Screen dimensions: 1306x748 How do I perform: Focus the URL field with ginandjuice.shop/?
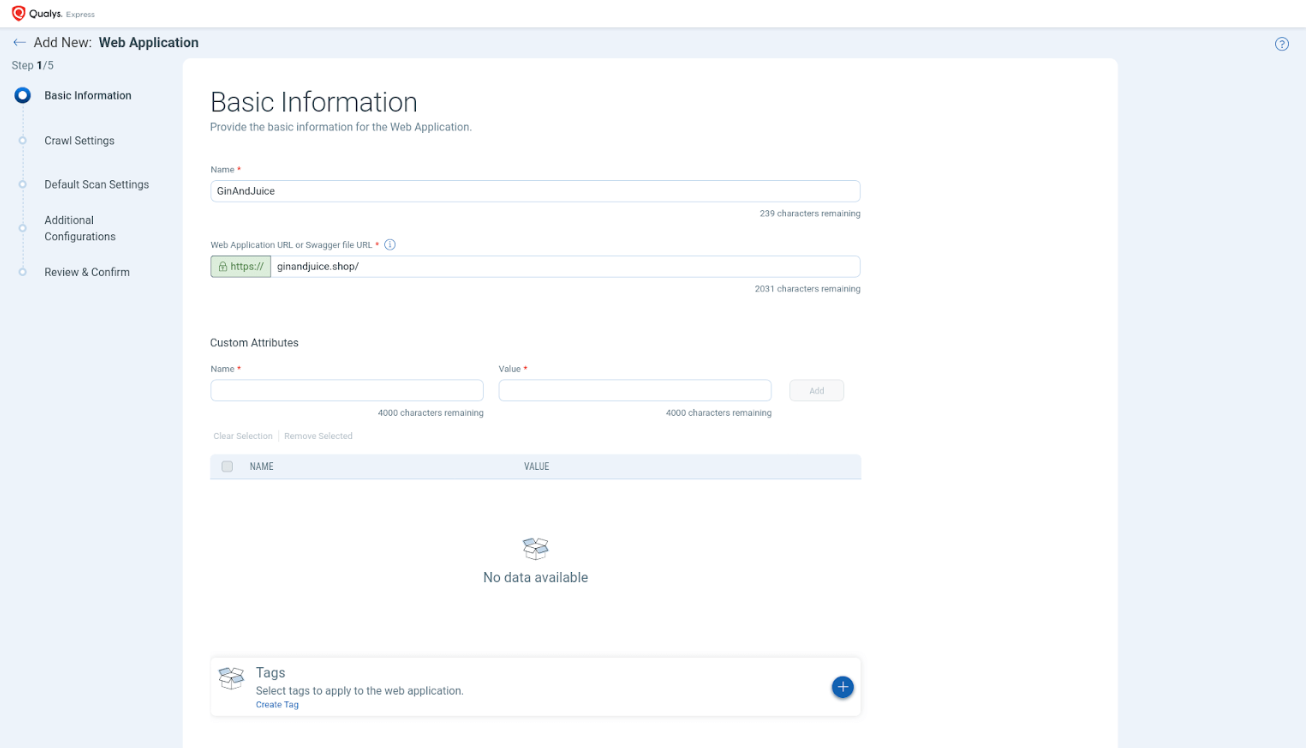(x=566, y=267)
